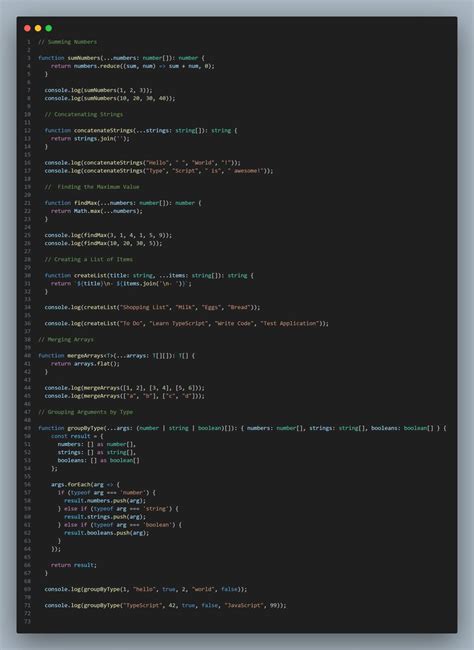Click the "// Summing Numbers" comment
This screenshot has height=650, width=474.
coord(68,42)
